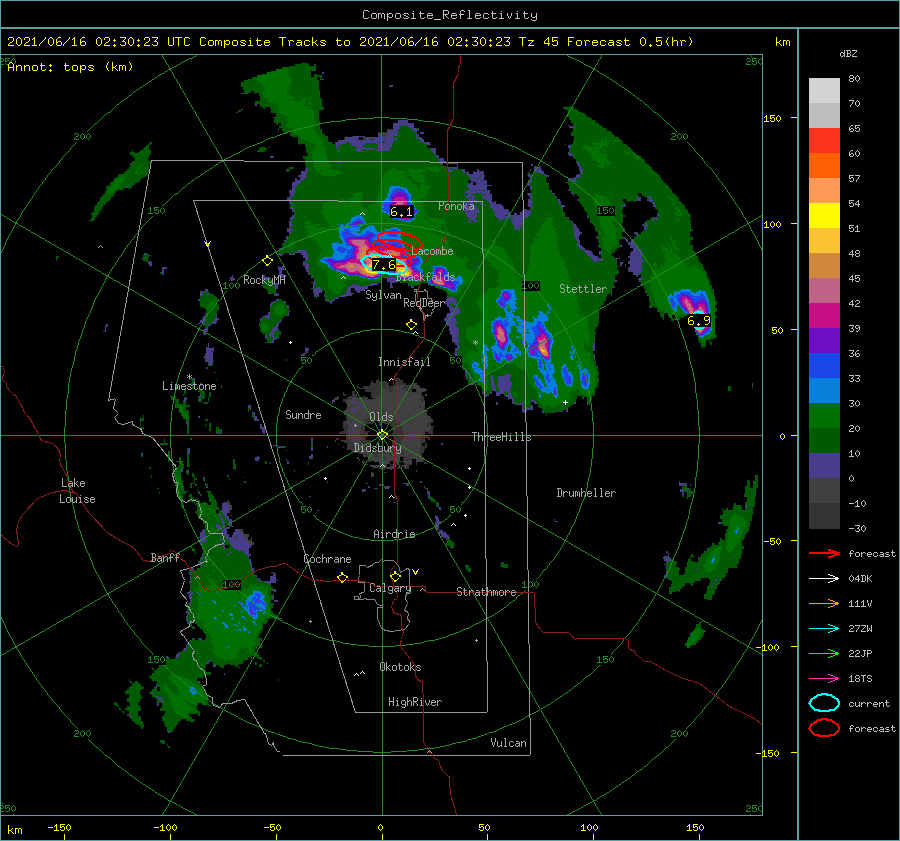This screenshot has height=841, width=900.
Task: Select the magenta 42-39 dBZ color band
Action: 824,316
